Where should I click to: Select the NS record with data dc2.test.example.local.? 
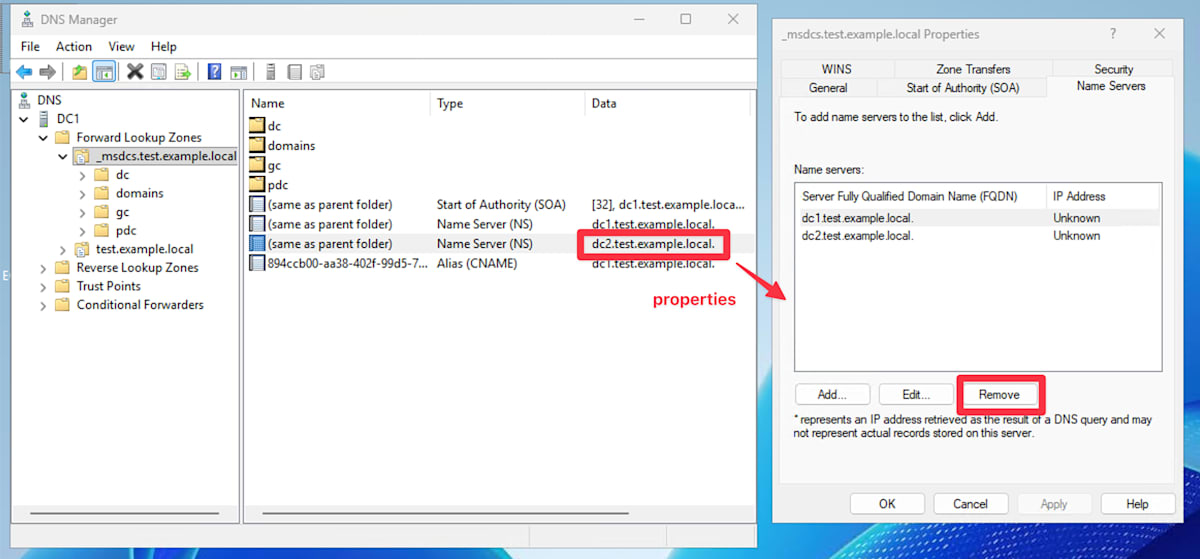[x=498, y=243]
